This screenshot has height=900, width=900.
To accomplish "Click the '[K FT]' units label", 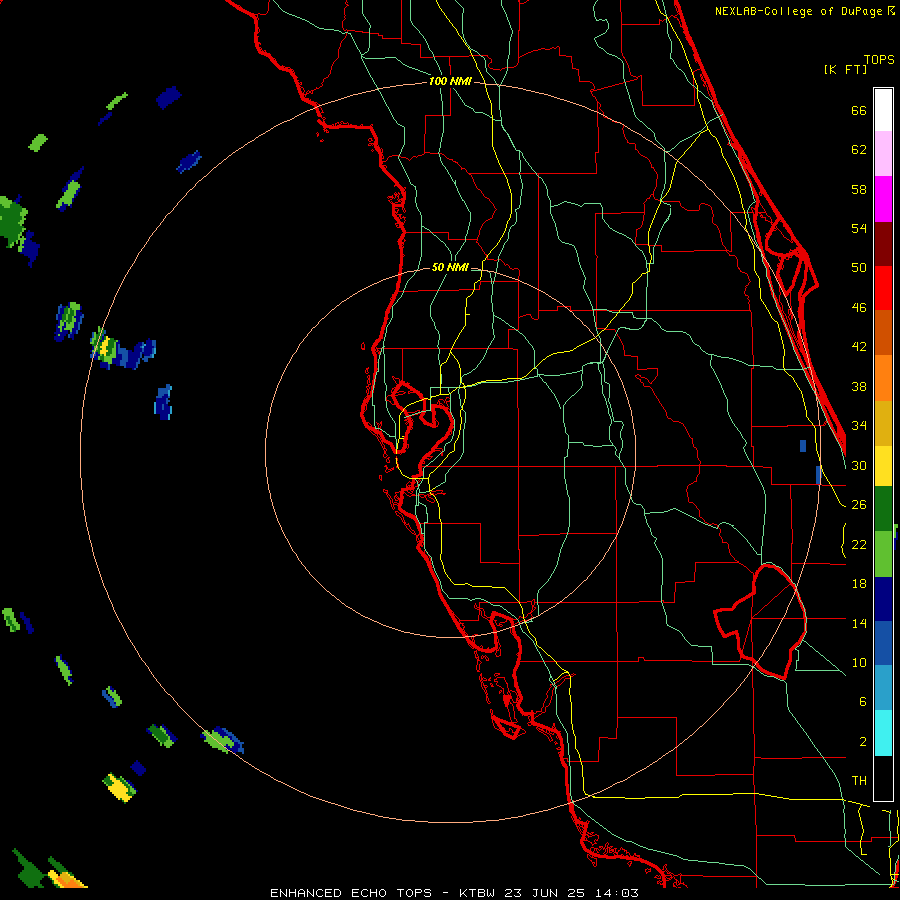I will pos(845,69).
